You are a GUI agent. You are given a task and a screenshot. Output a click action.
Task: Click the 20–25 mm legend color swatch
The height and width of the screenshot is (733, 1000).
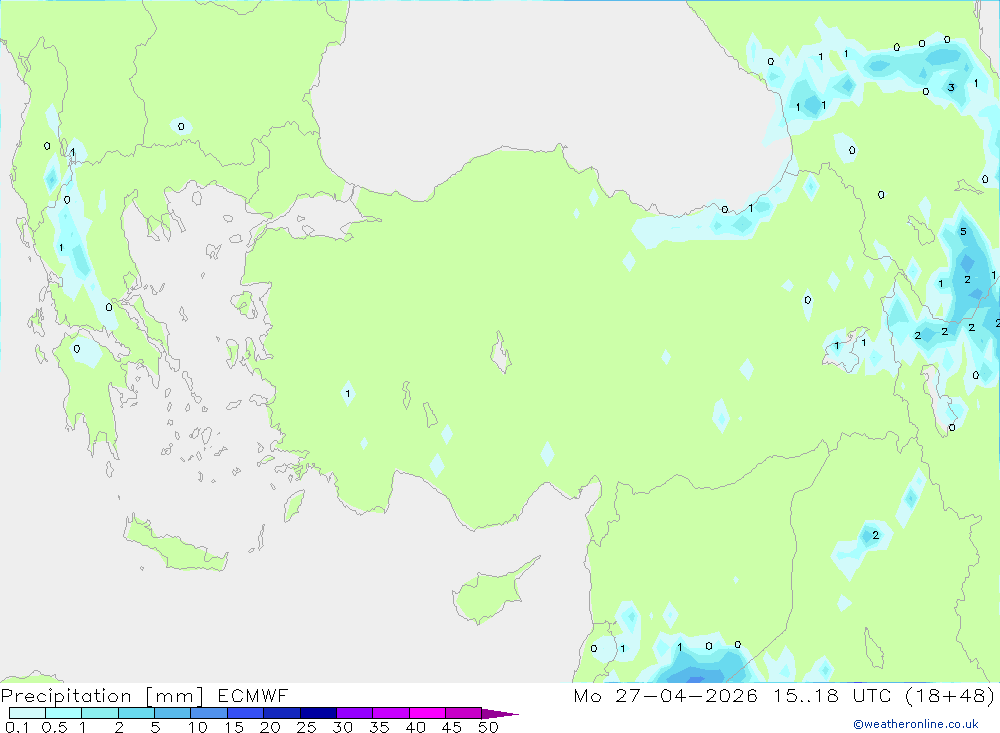click(281, 713)
